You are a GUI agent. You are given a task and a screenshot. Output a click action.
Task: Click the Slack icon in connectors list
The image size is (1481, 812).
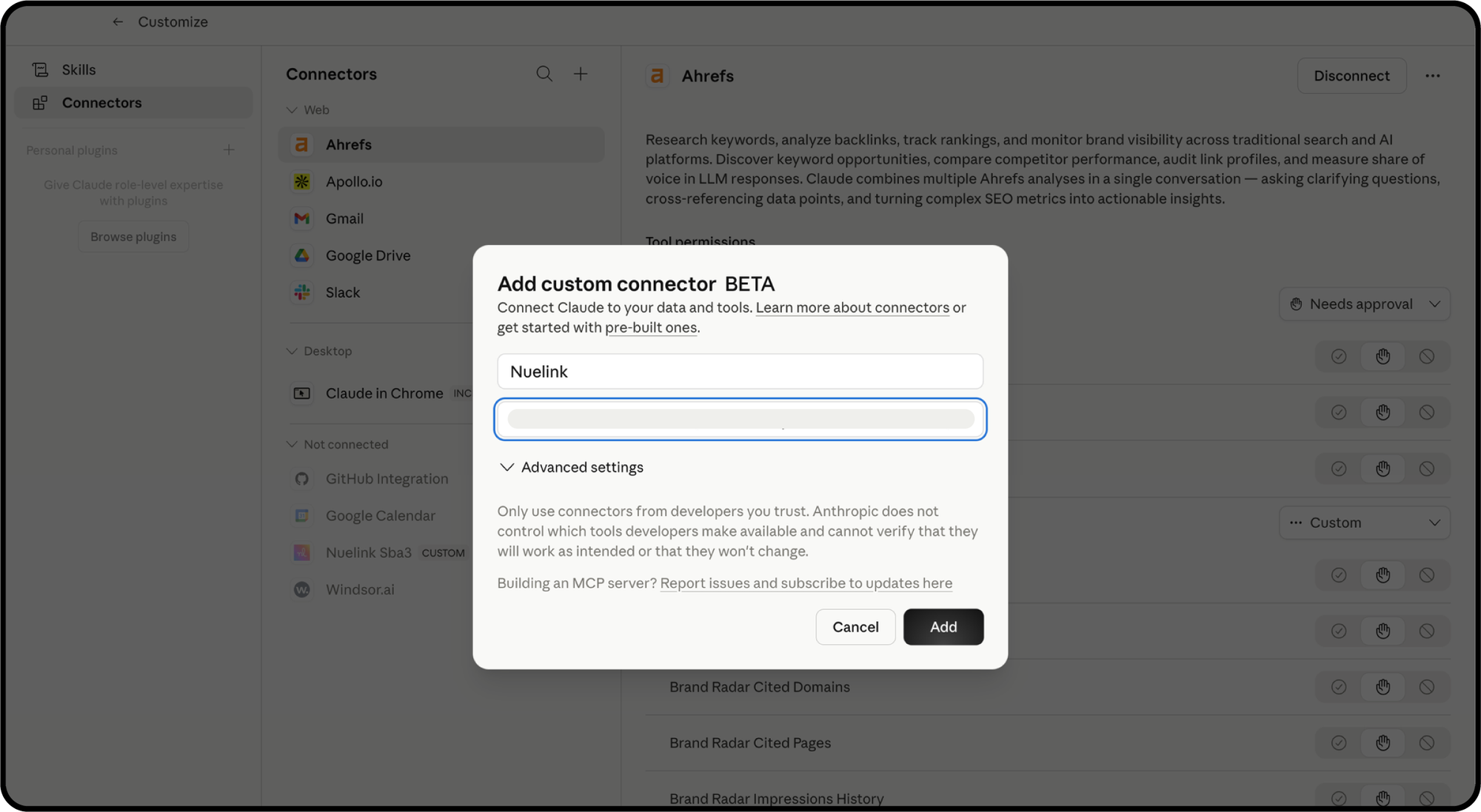(x=301, y=292)
